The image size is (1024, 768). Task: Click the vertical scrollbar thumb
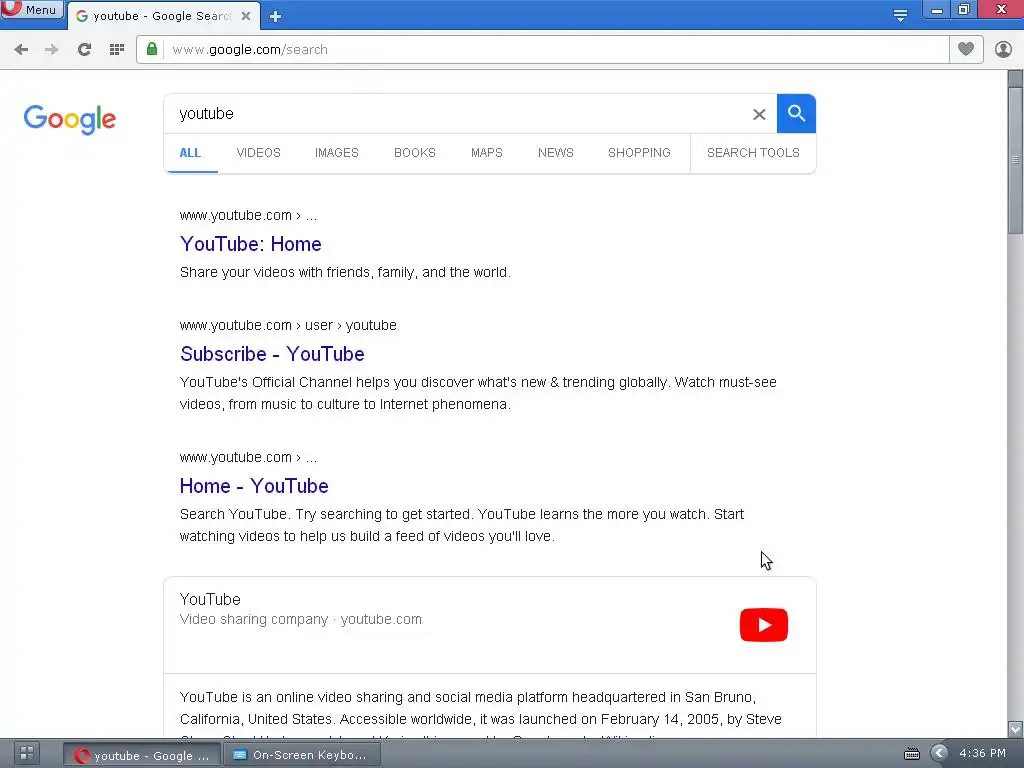(1015, 160)
